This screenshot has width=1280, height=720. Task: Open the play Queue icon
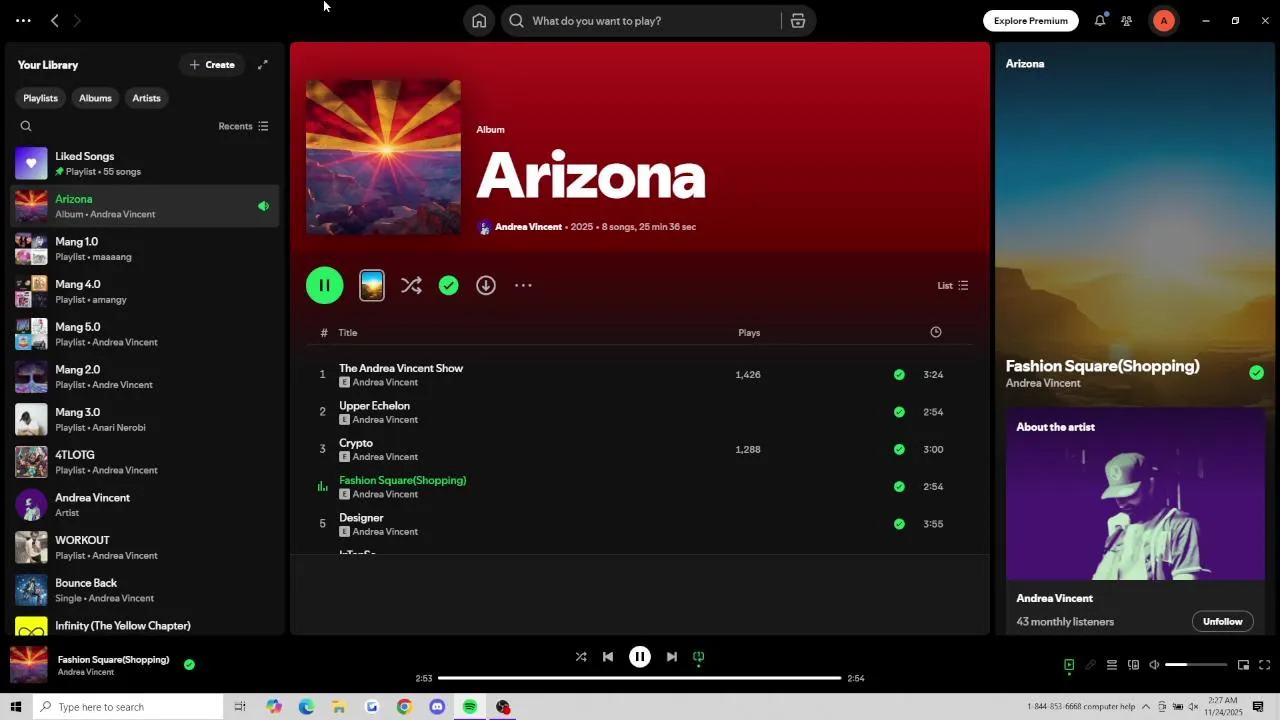(1111, 665)
